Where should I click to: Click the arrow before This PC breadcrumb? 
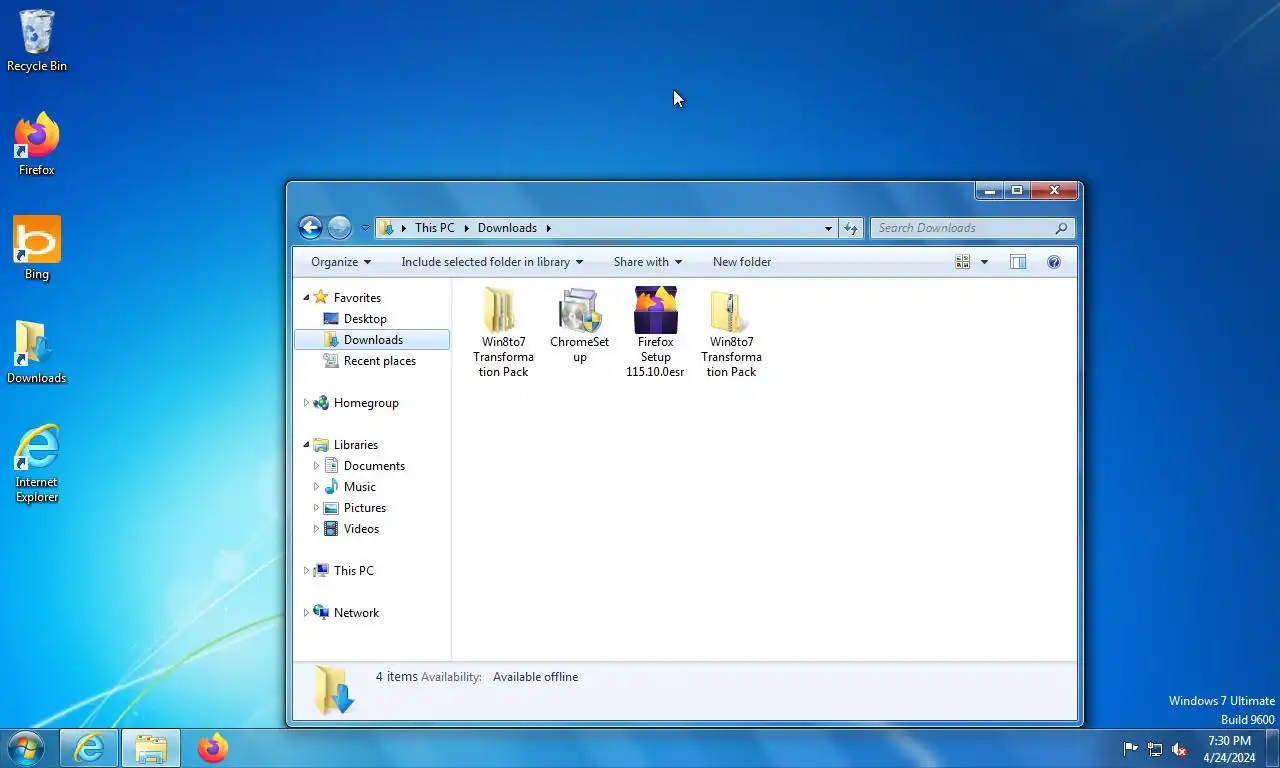tap(404, 228)
